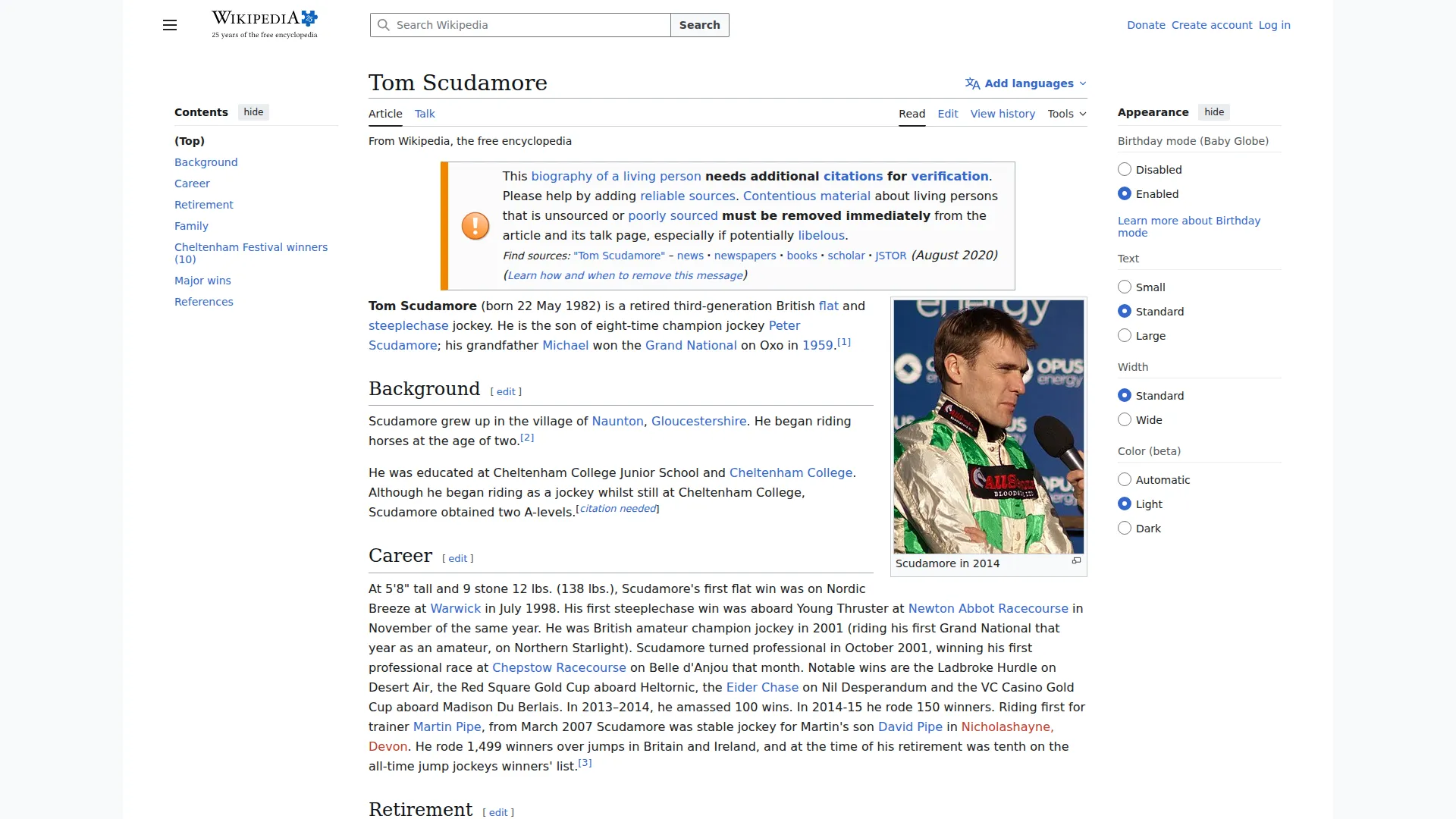
Task: Click the translate icon beside Add languages
Action: 972,83
